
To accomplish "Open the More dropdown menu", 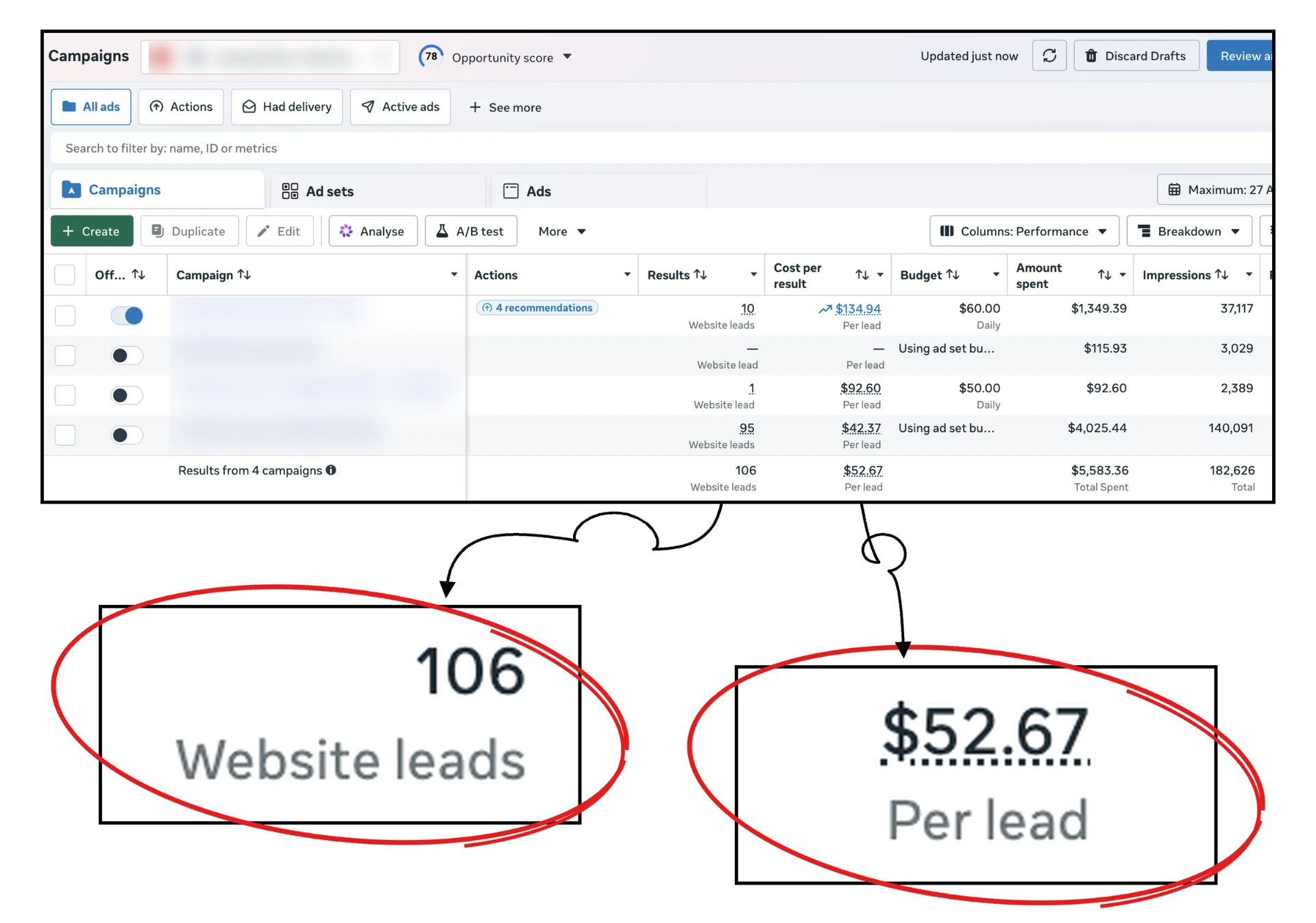I will click(x=561, y=232).
